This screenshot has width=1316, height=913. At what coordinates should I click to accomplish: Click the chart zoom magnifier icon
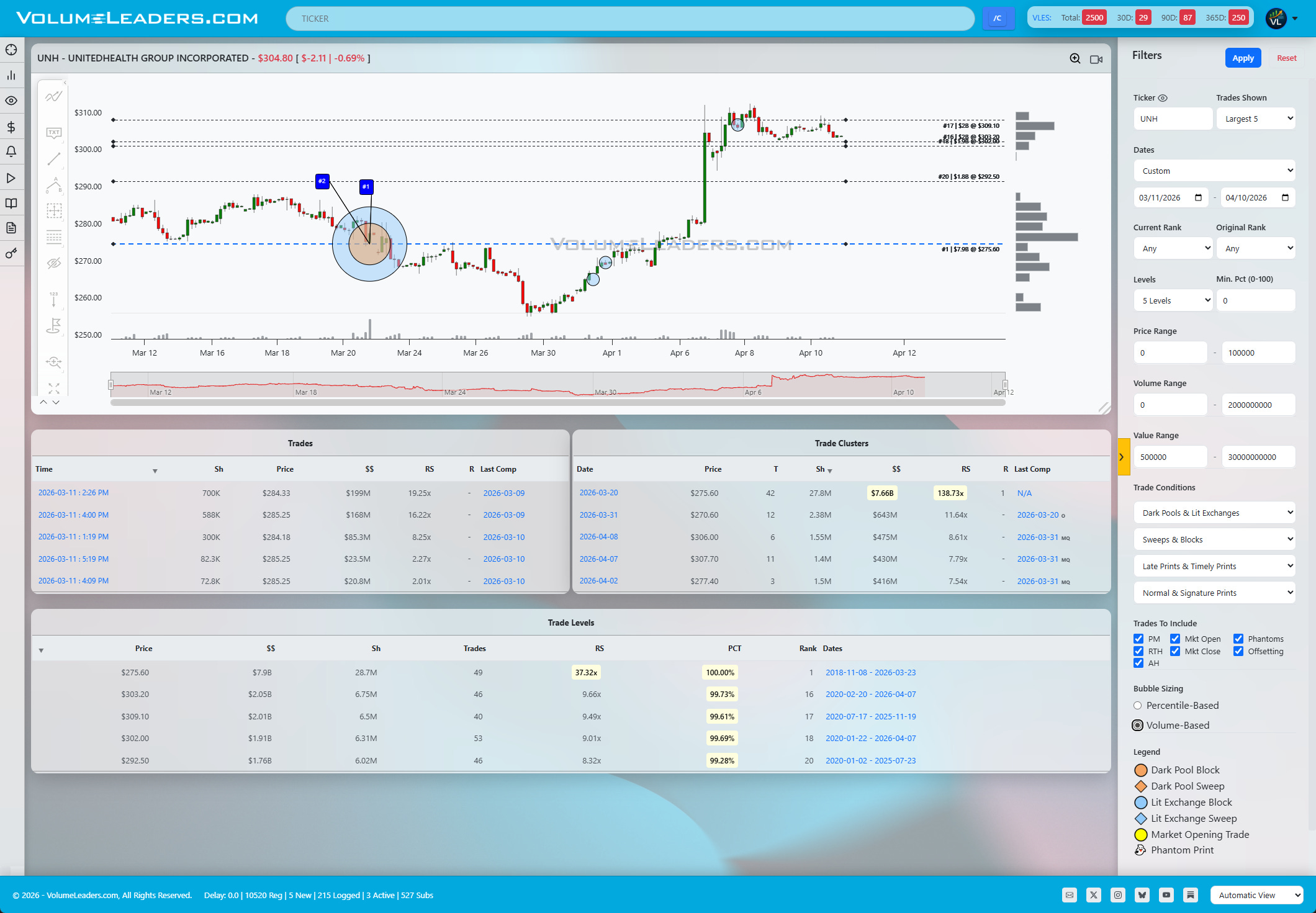click(x=1075, y=58)
